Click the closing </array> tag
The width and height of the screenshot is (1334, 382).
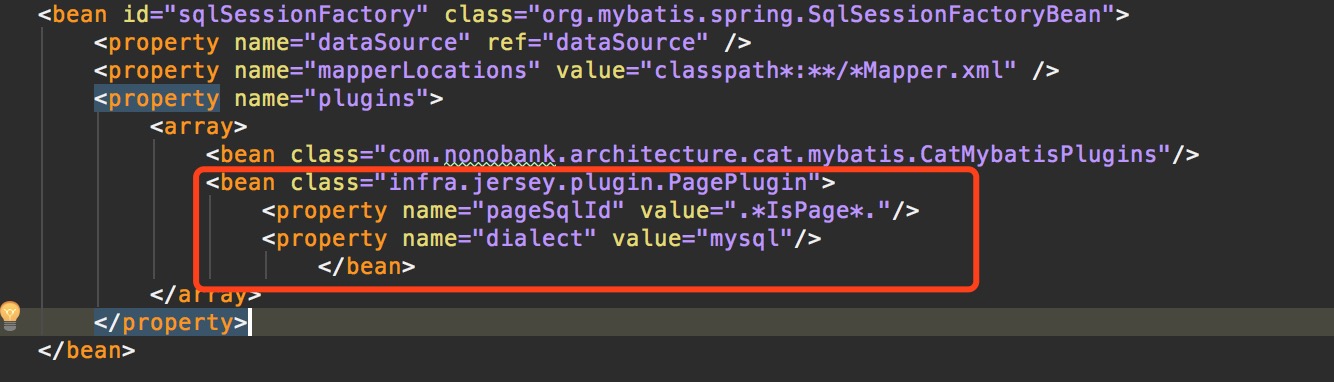205,295
